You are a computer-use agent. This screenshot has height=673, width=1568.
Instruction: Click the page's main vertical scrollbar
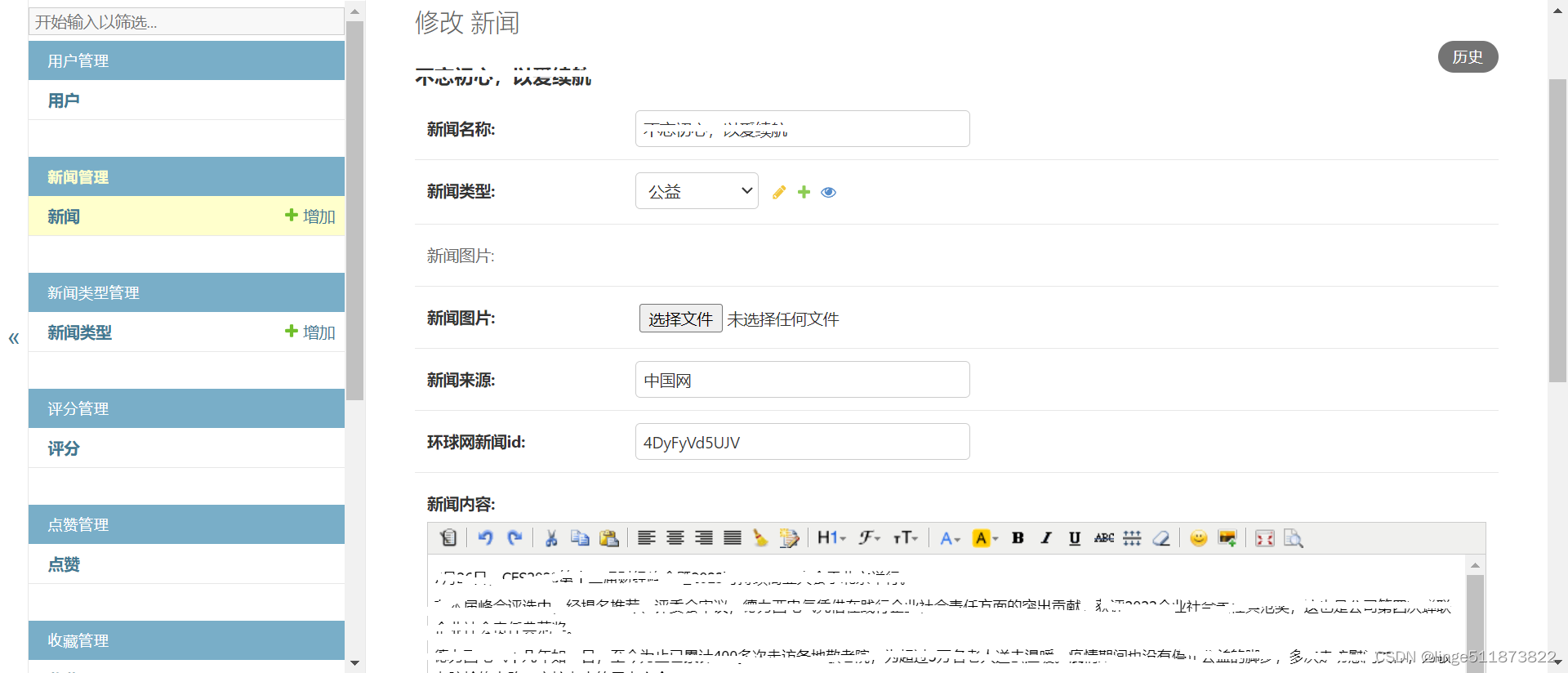pyautogui.click(x=1557, y=230)
